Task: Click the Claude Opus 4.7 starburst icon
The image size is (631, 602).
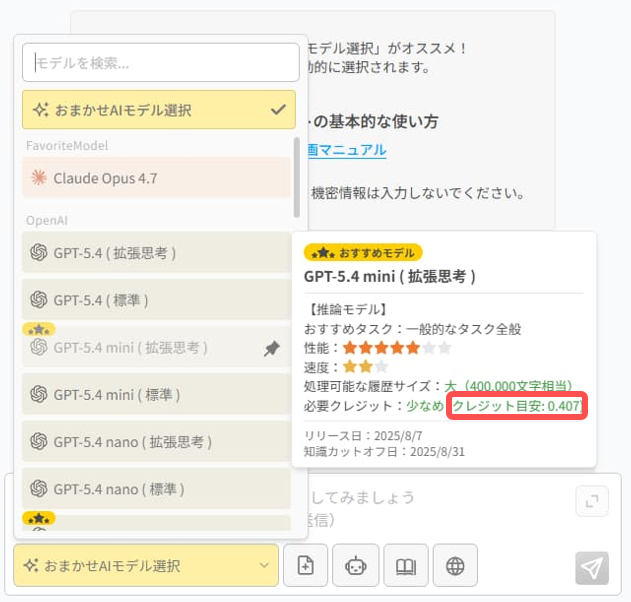Action: 39,178
